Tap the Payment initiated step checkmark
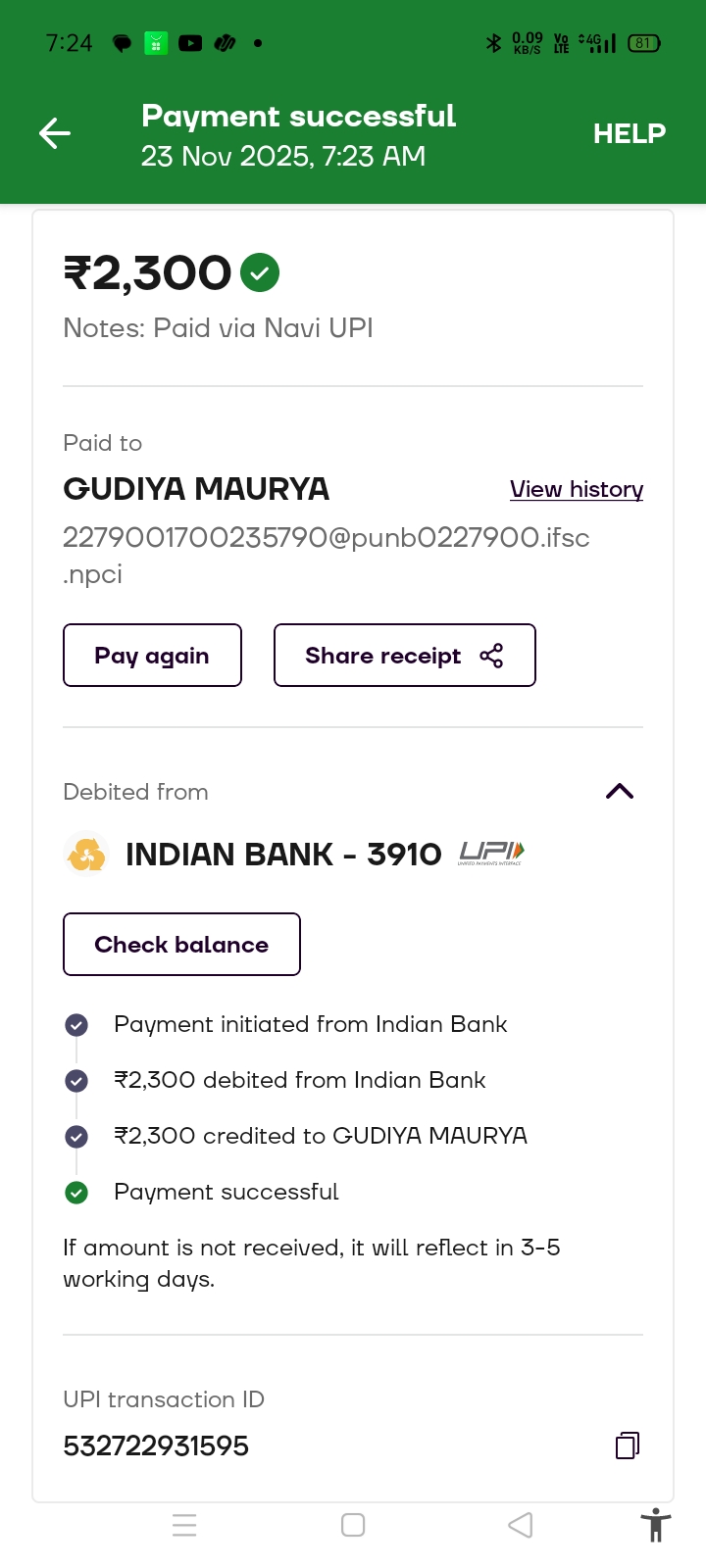Image resolution: width=706 pixels, height=1568 pixels. 76,1025
